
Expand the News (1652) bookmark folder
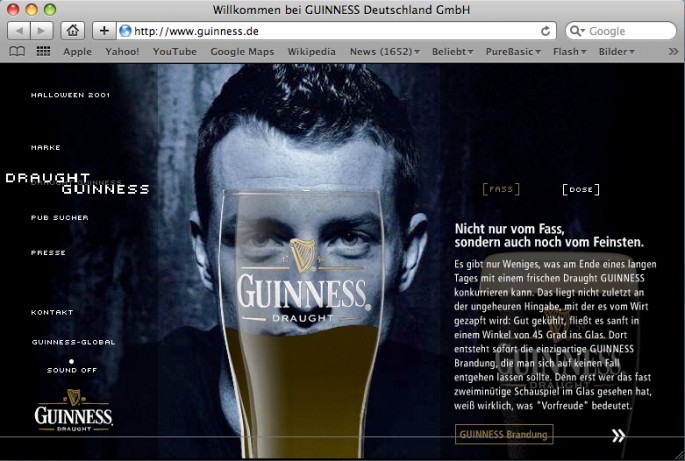384,52
